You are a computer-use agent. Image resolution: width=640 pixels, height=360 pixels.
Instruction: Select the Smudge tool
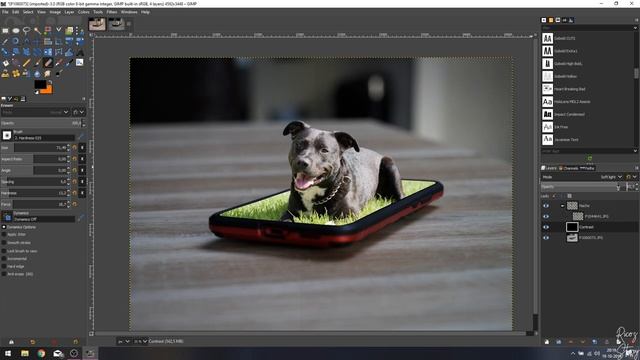point(48,73)
